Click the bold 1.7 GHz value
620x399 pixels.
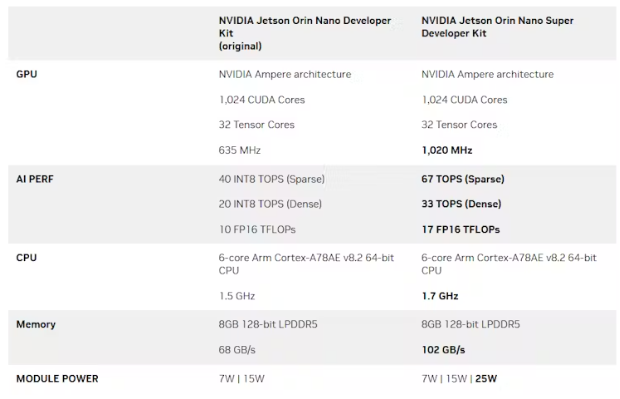pos(440,296)
